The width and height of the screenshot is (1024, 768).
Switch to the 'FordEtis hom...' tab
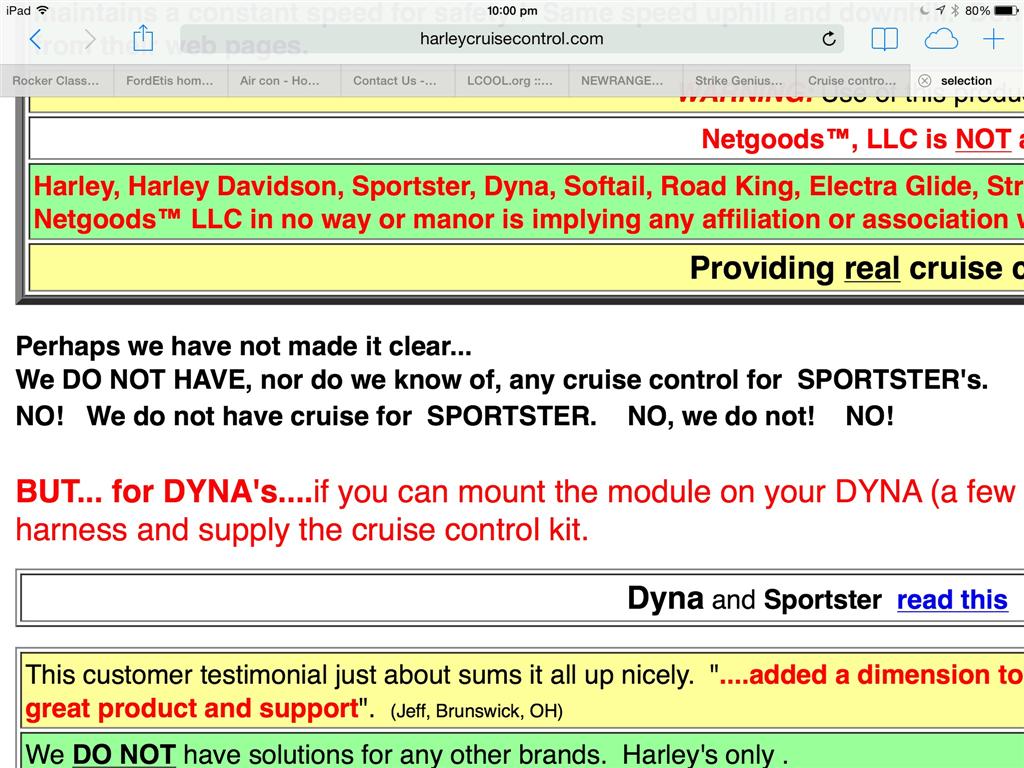coord(170,80)
